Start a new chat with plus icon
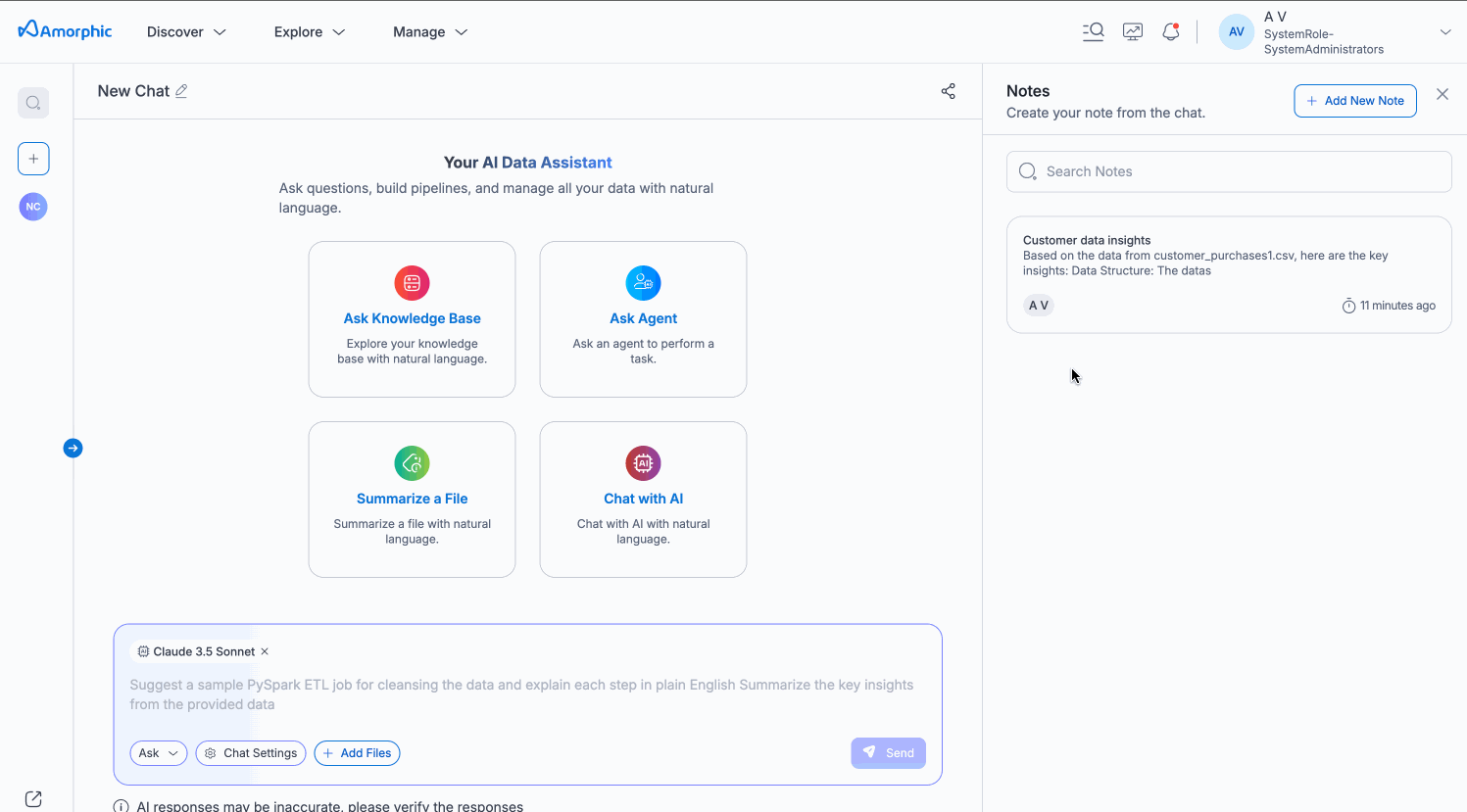Viewport: 1467px width, 812px height. click(33, 159)
